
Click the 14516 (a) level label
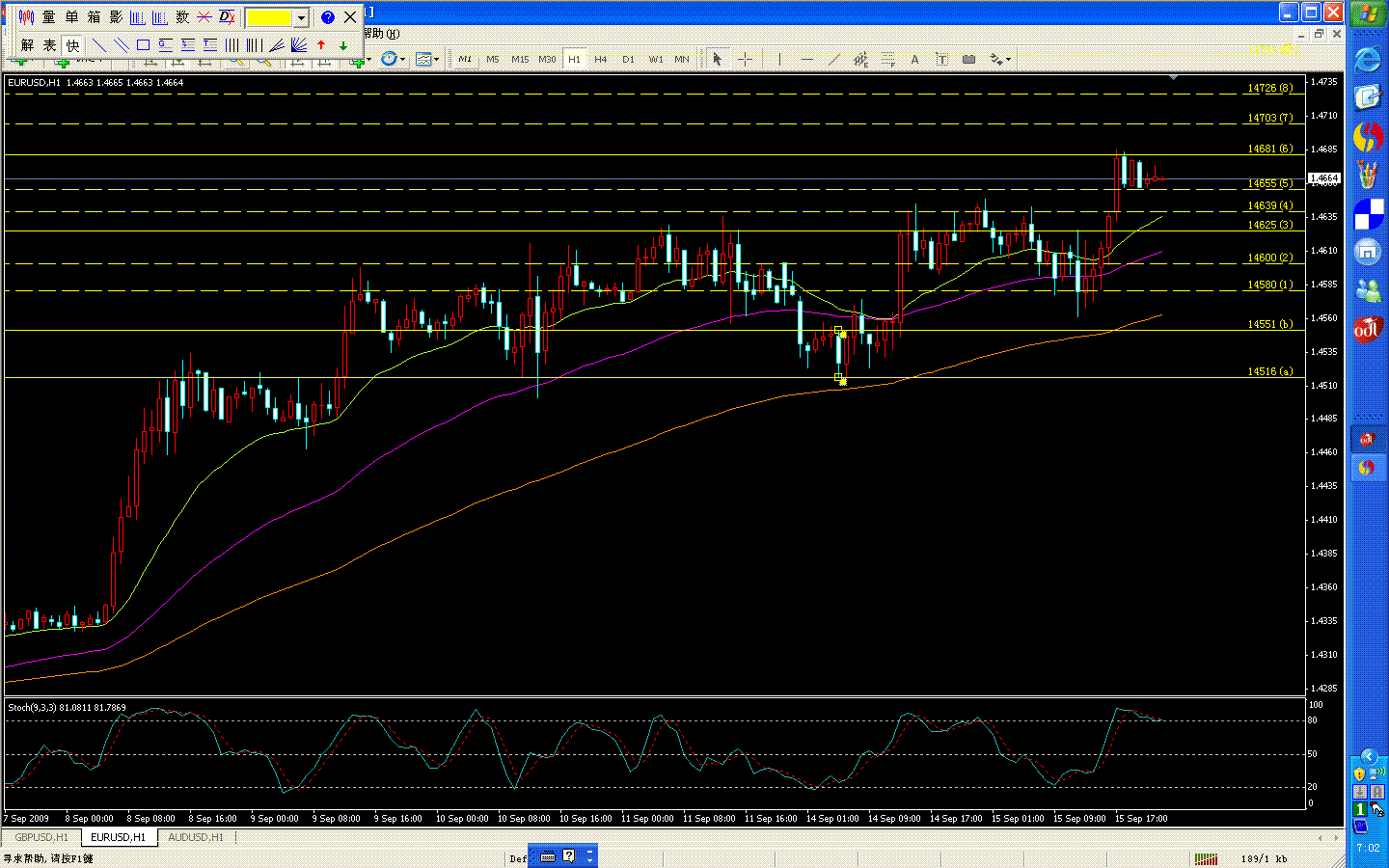point(1270,371)
